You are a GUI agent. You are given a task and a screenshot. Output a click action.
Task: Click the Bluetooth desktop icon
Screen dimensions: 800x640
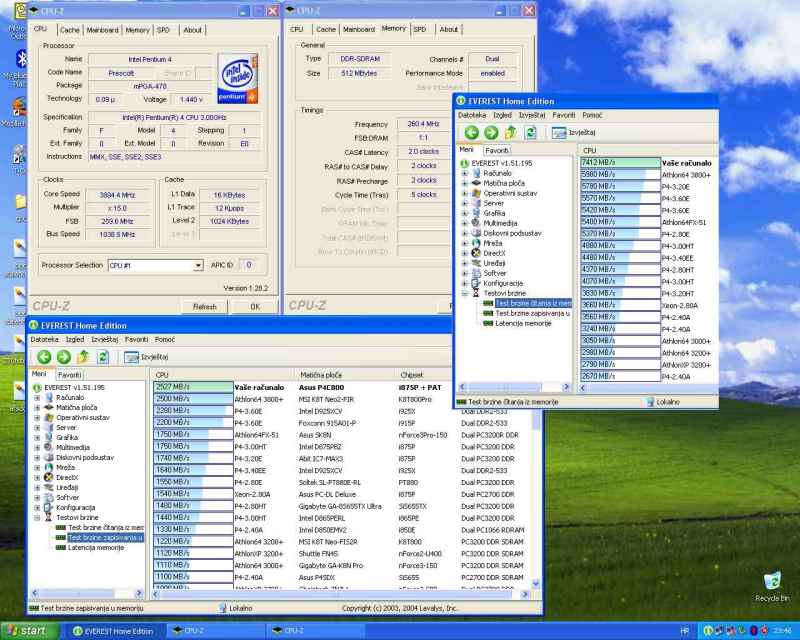[20, 60]
